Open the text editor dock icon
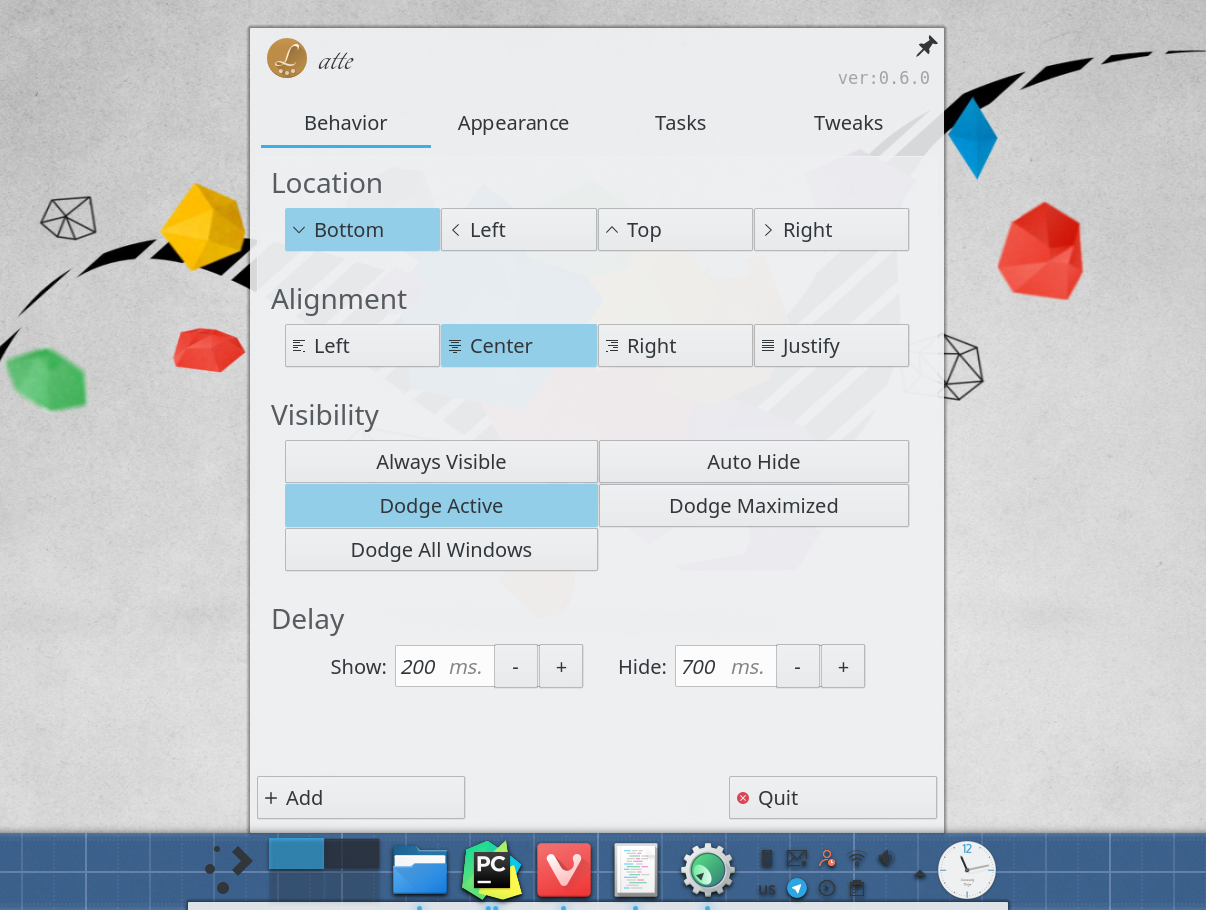Image resolution: width=1206 pixels, height=910 pixels. point(635,870)
